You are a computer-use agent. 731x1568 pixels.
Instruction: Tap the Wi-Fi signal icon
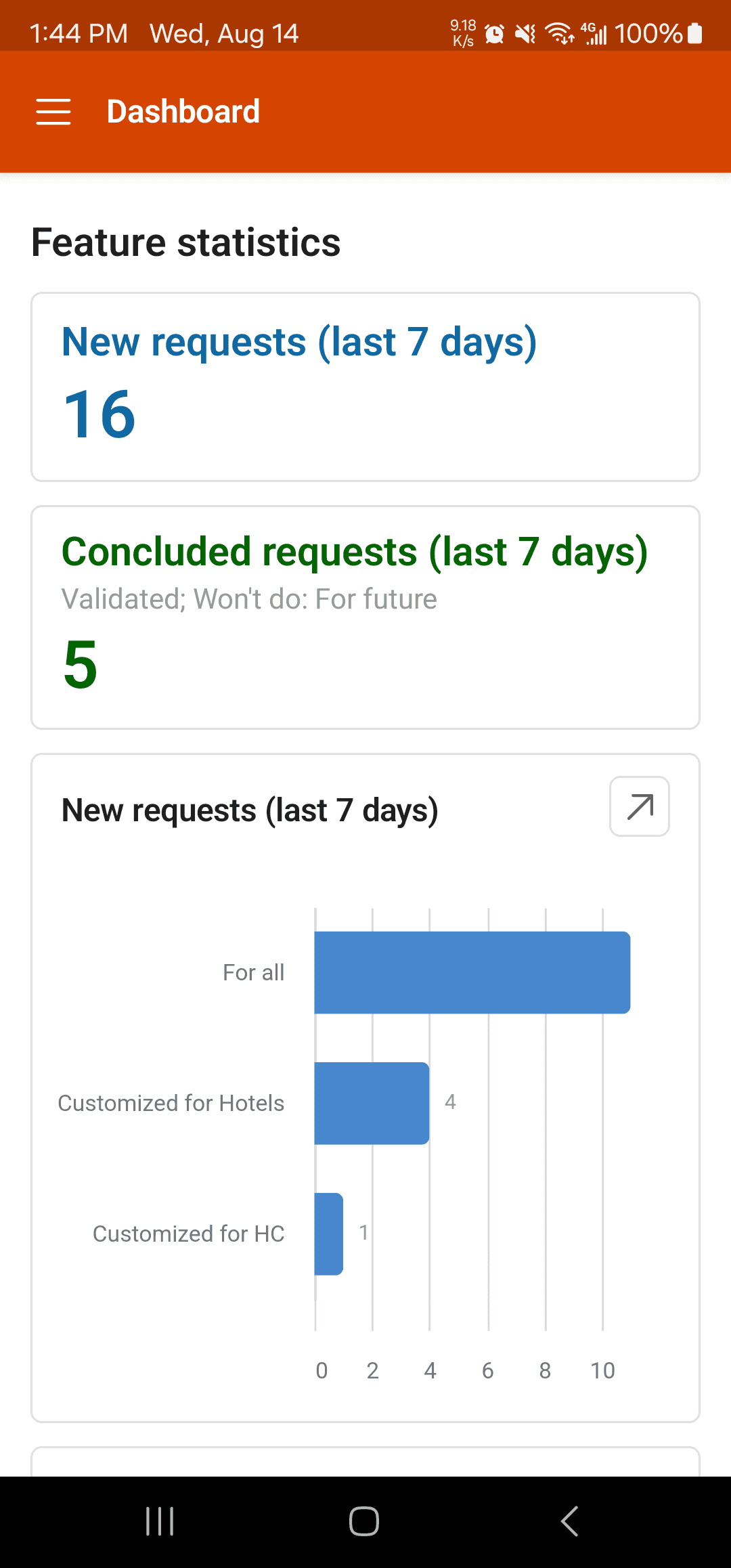pyautogui.click(x=559, y=33)
